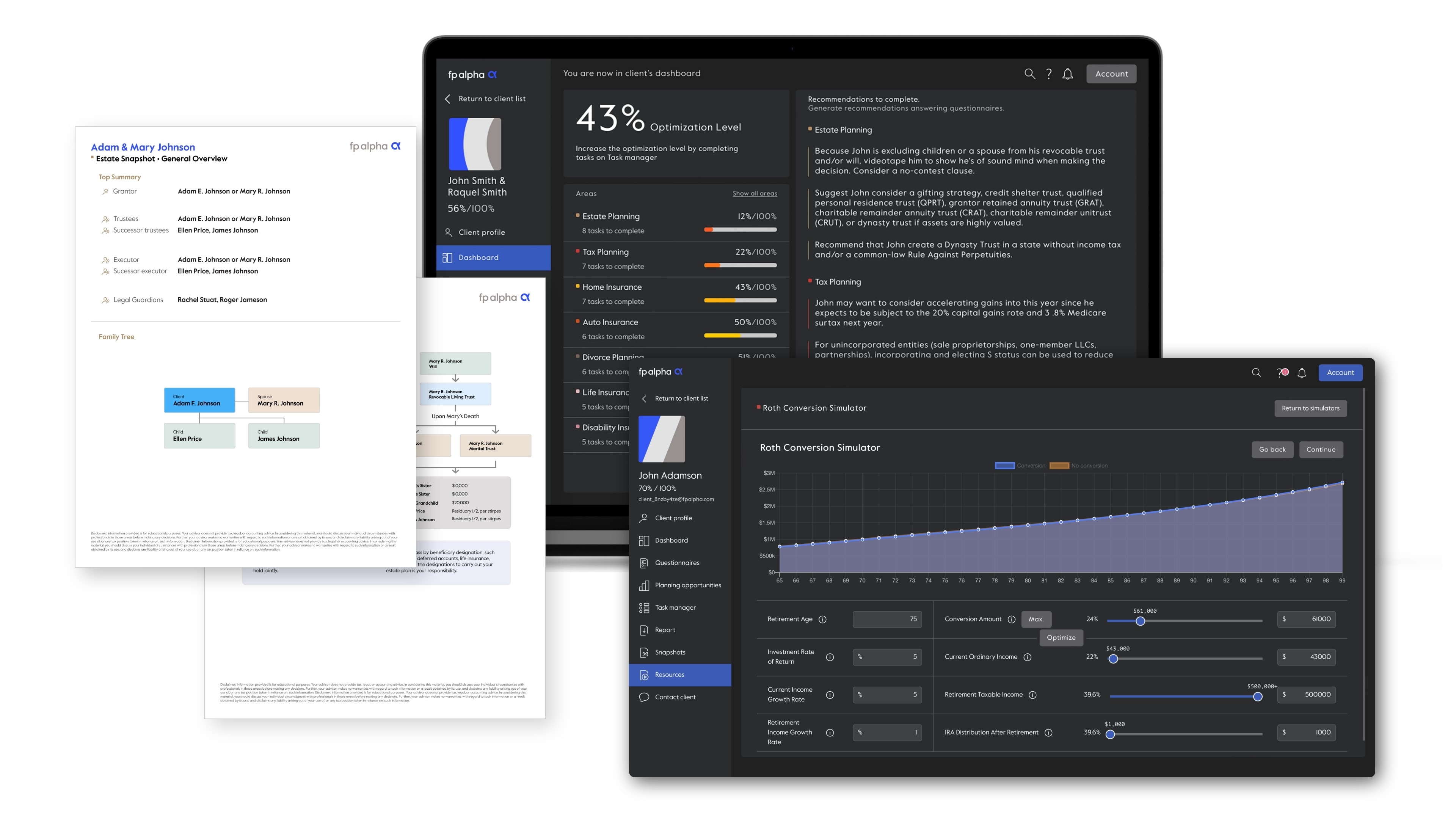
Task: Select Resources in sidebar
Action: [x=680, y=675]
